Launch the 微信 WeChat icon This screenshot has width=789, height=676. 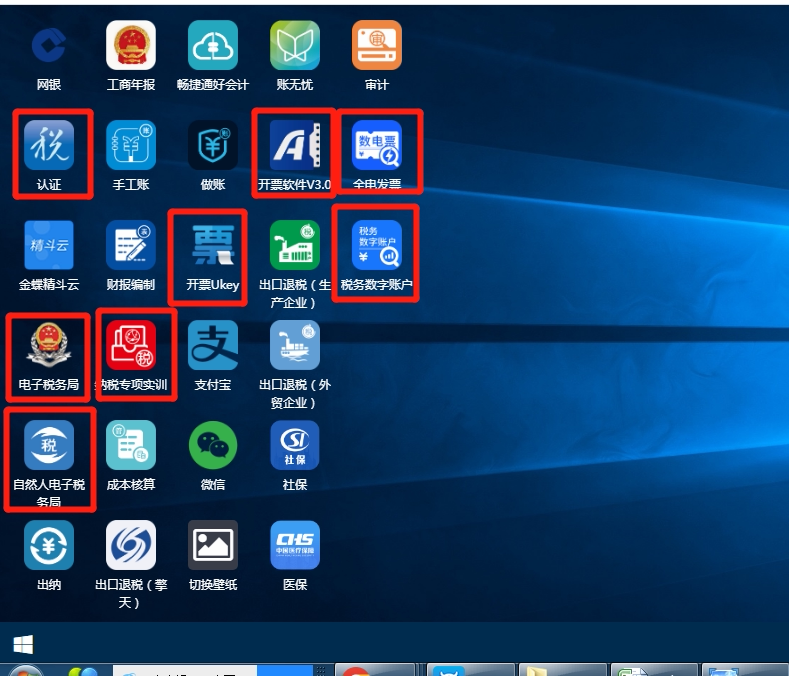coord(213,445)
